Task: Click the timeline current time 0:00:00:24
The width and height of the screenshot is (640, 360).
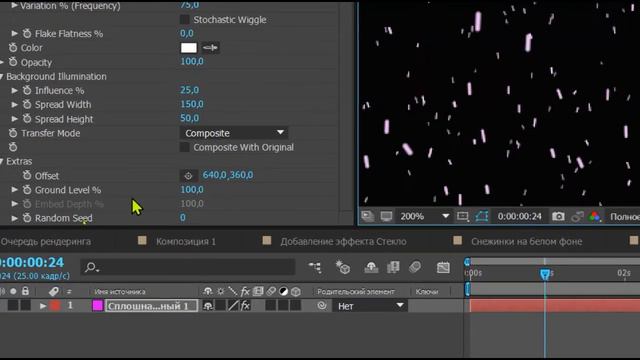Action: pos(32,262)
